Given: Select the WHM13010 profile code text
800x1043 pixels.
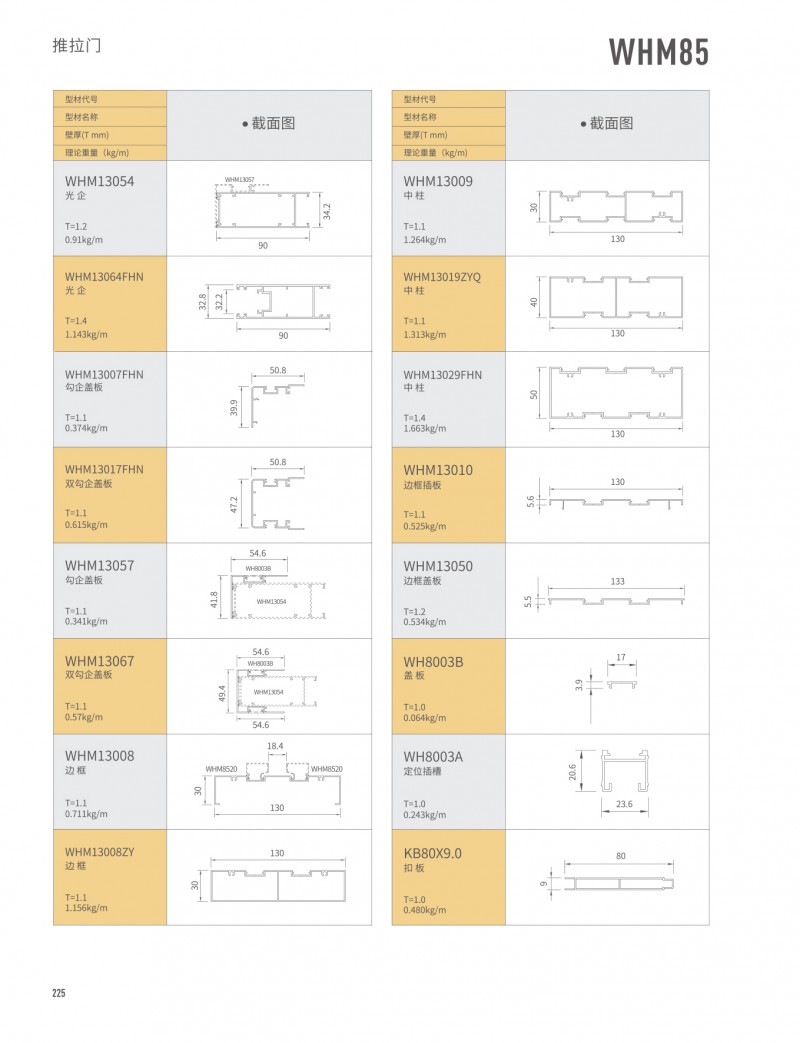Looking at the screenshot, I should click(438, 470).
